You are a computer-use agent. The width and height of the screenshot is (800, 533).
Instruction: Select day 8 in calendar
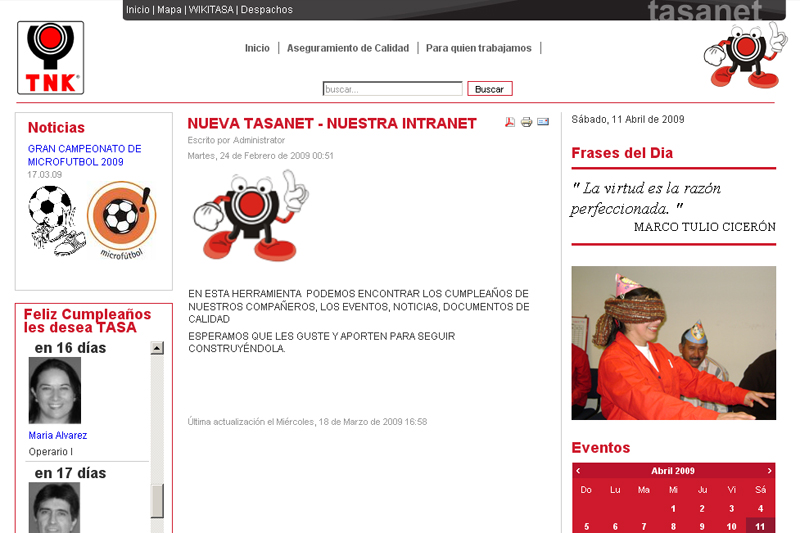[673, 526]
